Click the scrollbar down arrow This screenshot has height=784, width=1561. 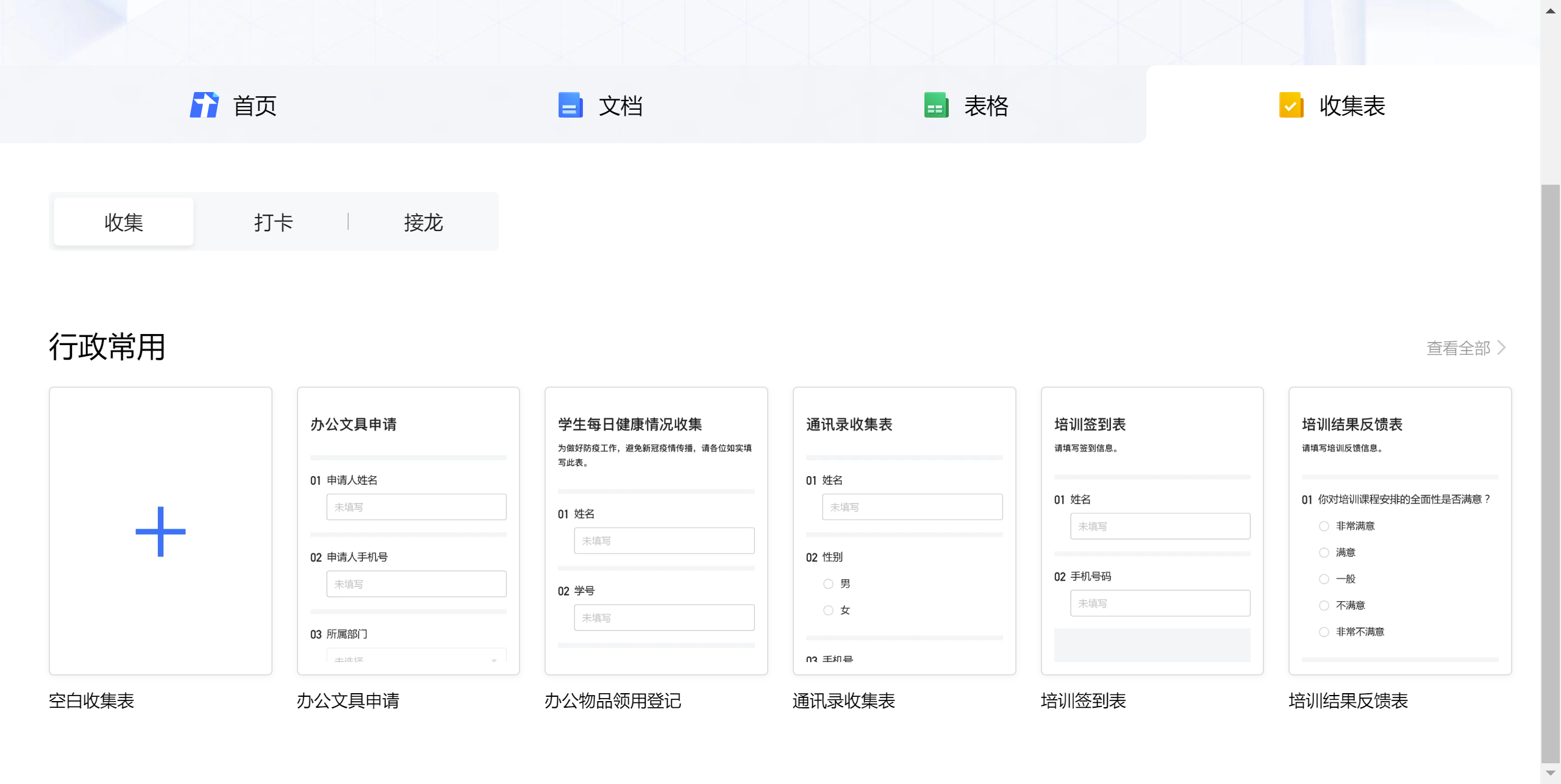(x=1550, y=773)
